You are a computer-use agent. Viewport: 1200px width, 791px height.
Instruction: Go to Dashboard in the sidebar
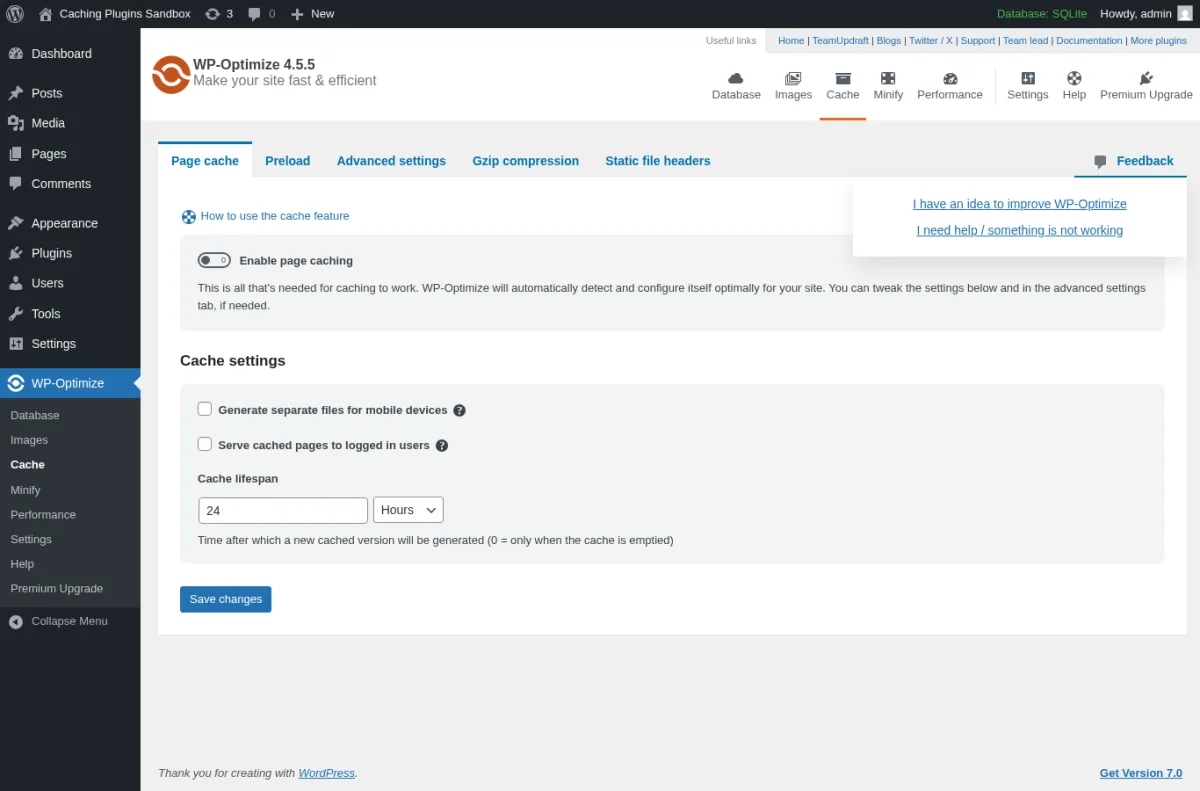[x=70, y=54]
